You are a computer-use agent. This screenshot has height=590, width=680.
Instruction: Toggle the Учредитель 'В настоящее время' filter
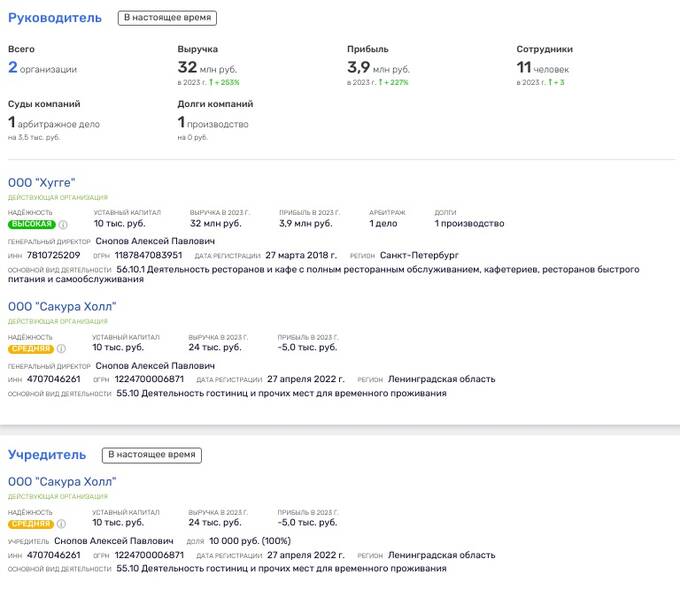click(153, 455)
